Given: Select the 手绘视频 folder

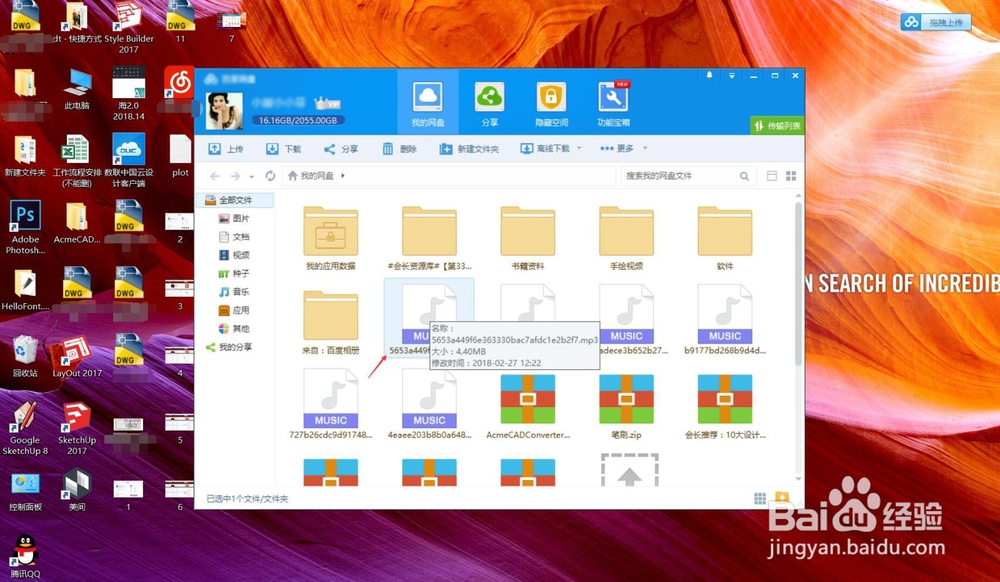Looking at the screenshot, I should (626, 238).
